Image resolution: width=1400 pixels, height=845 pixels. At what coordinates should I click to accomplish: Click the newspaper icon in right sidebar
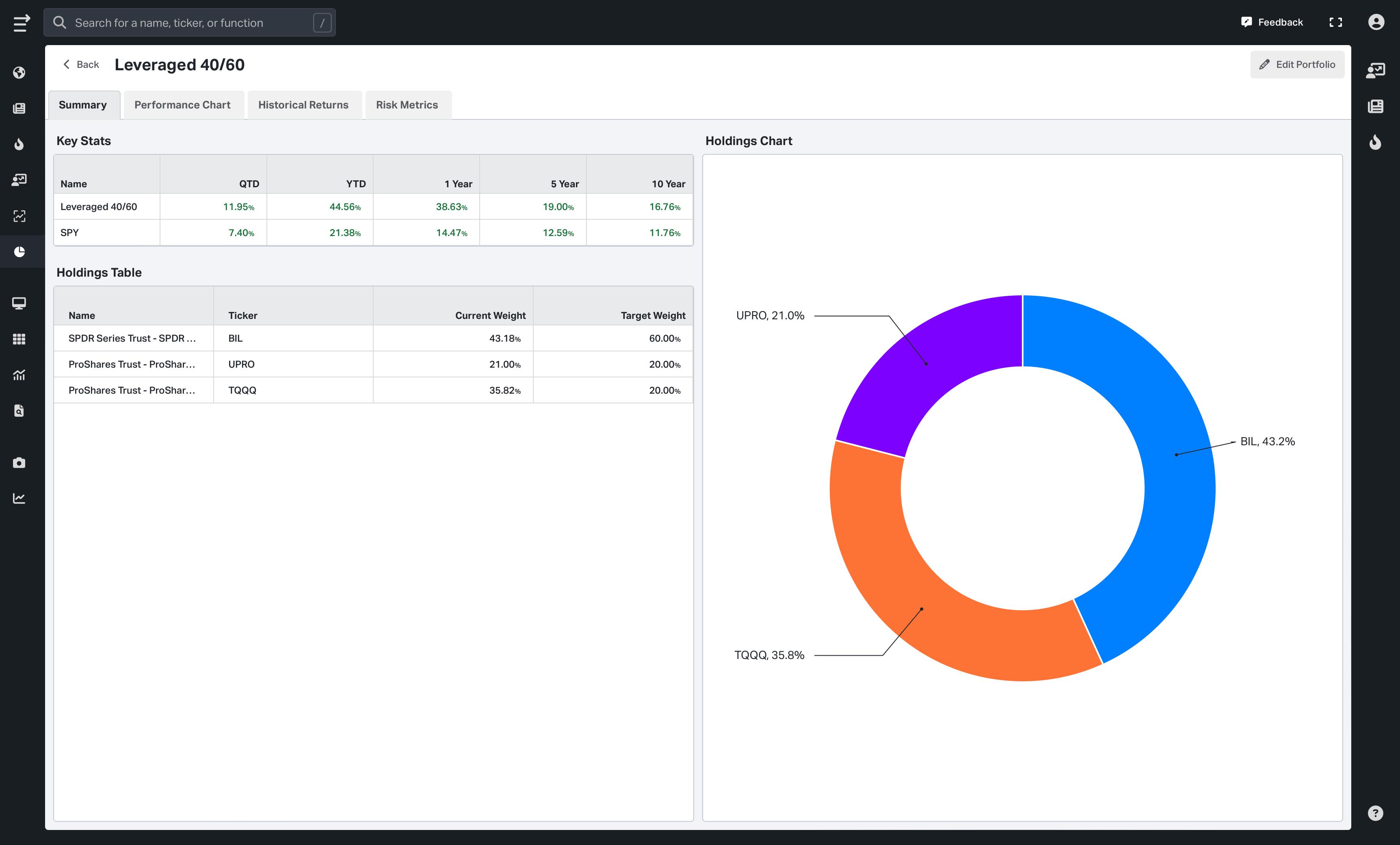pos(1376,106)
